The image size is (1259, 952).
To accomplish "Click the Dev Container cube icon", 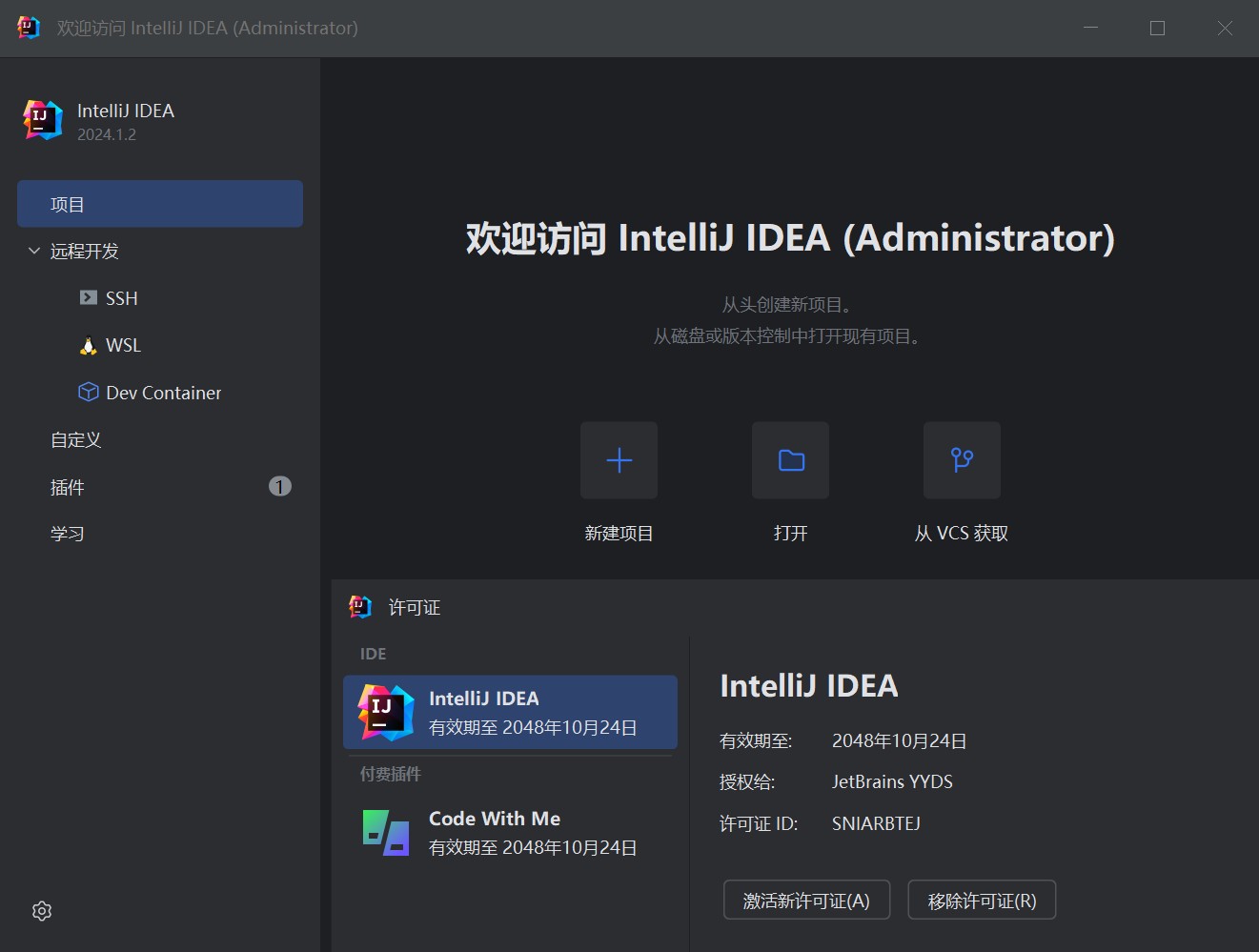I will coord(89,392).
